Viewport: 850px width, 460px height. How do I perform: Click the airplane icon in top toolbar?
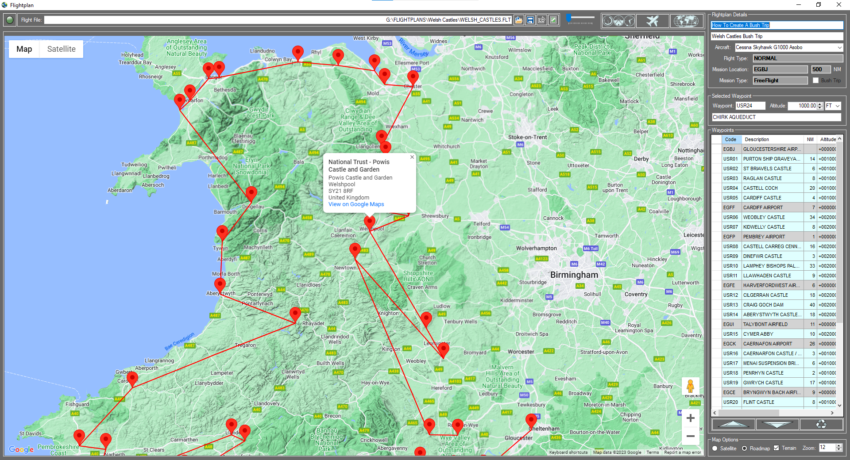653,20
